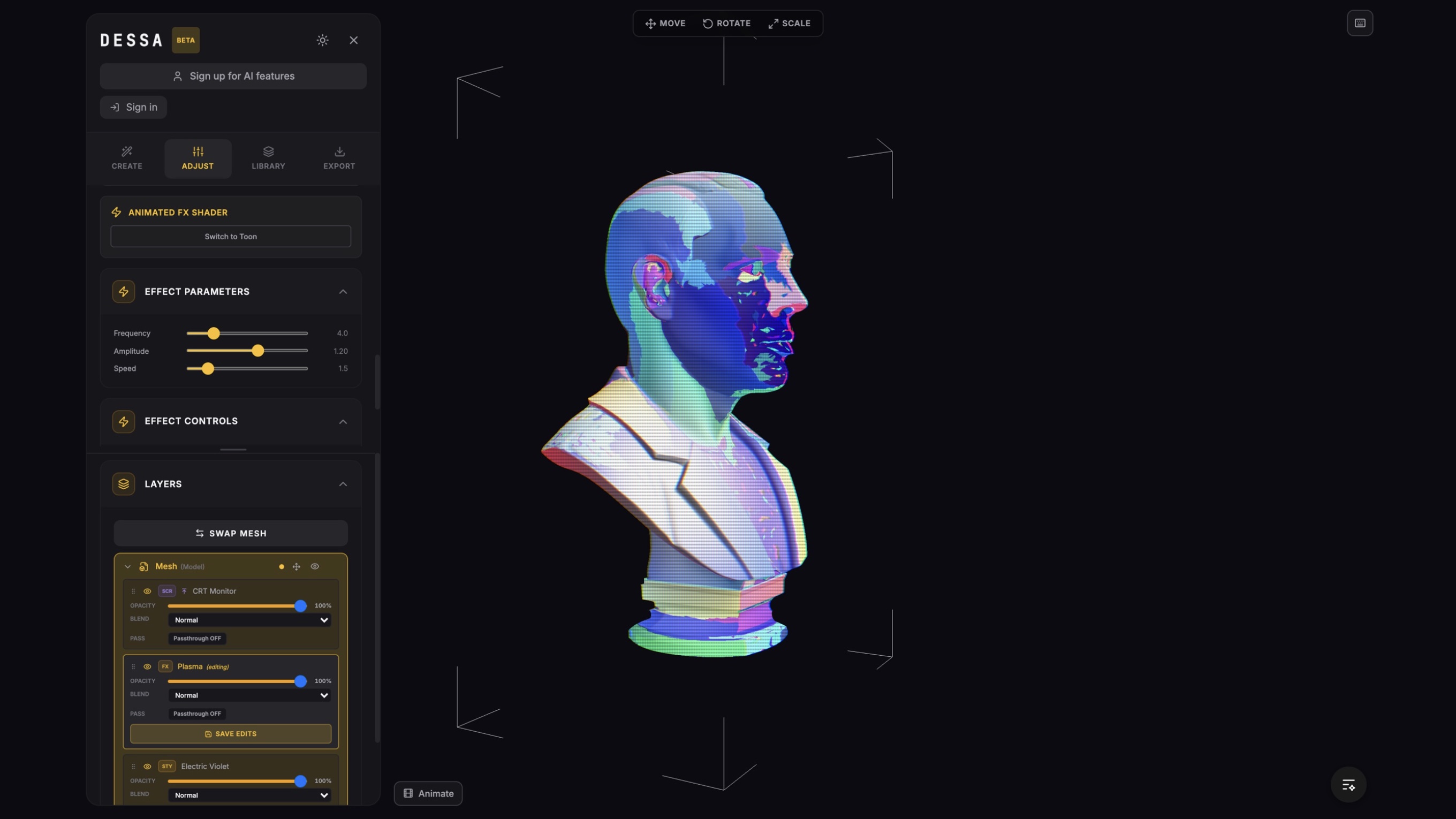Click Sign up for AI features

pos(233,77)
